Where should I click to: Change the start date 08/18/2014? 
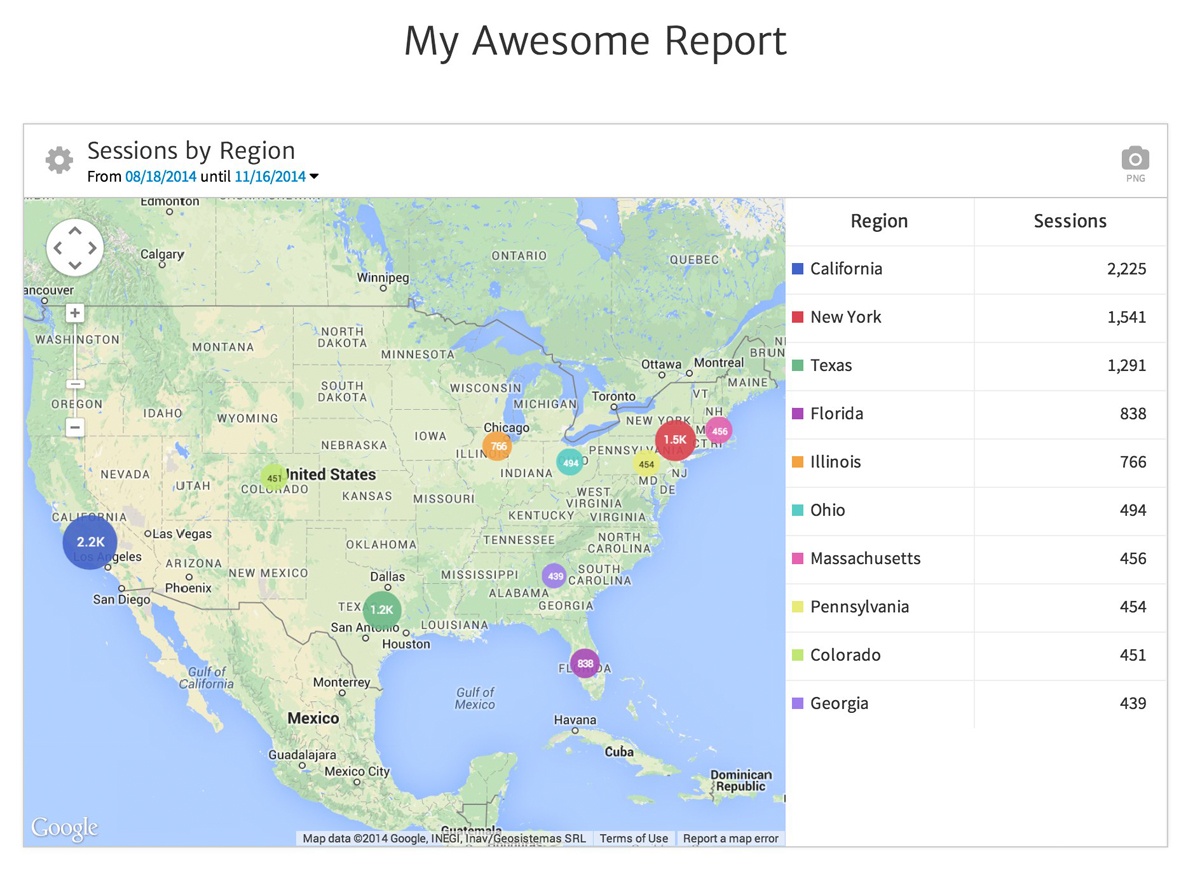click(159, 177)
